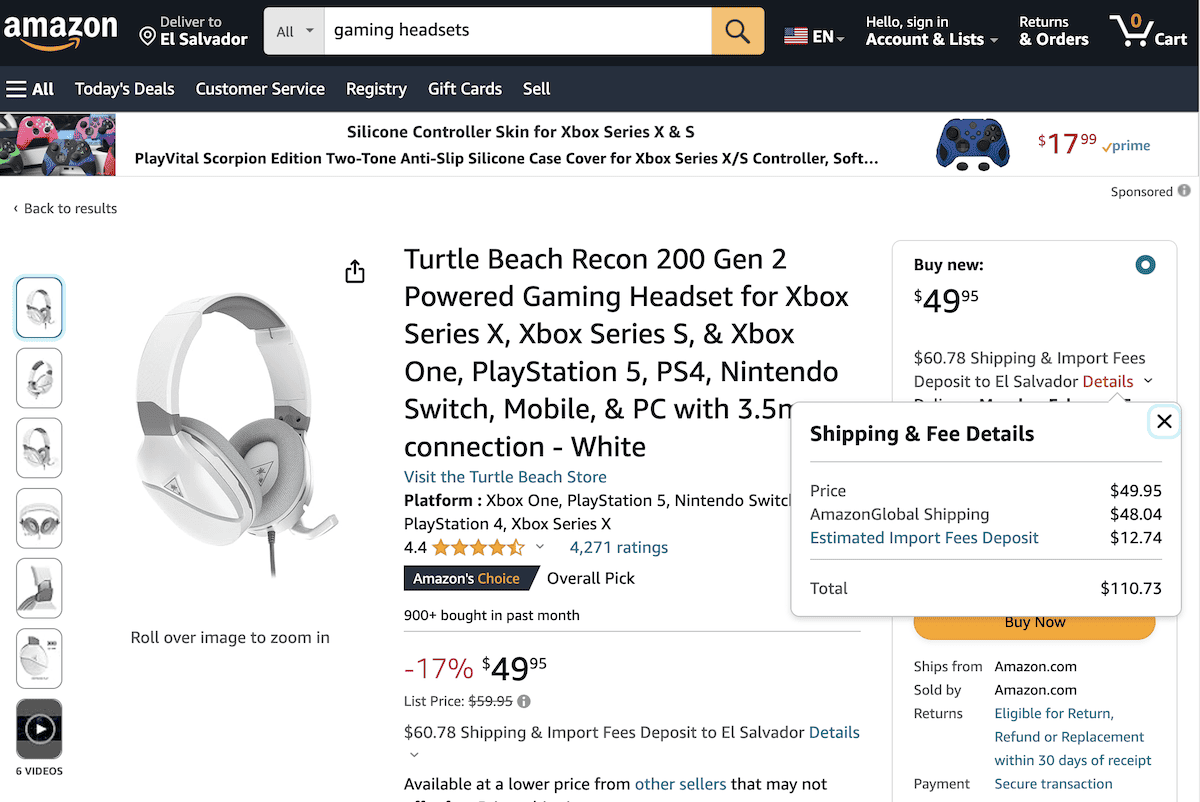Viewport: 1200px width, 802px height.
Task: Click the share icon above the product image
Action: (x=354, y=271)
